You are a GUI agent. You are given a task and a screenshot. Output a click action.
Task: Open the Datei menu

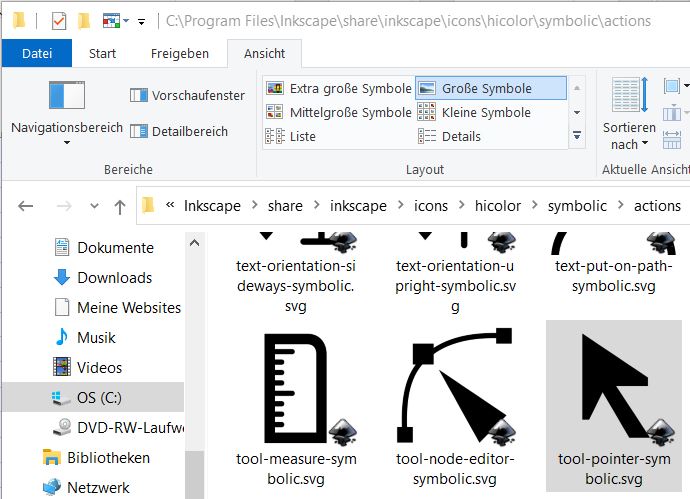coord(37,53)
